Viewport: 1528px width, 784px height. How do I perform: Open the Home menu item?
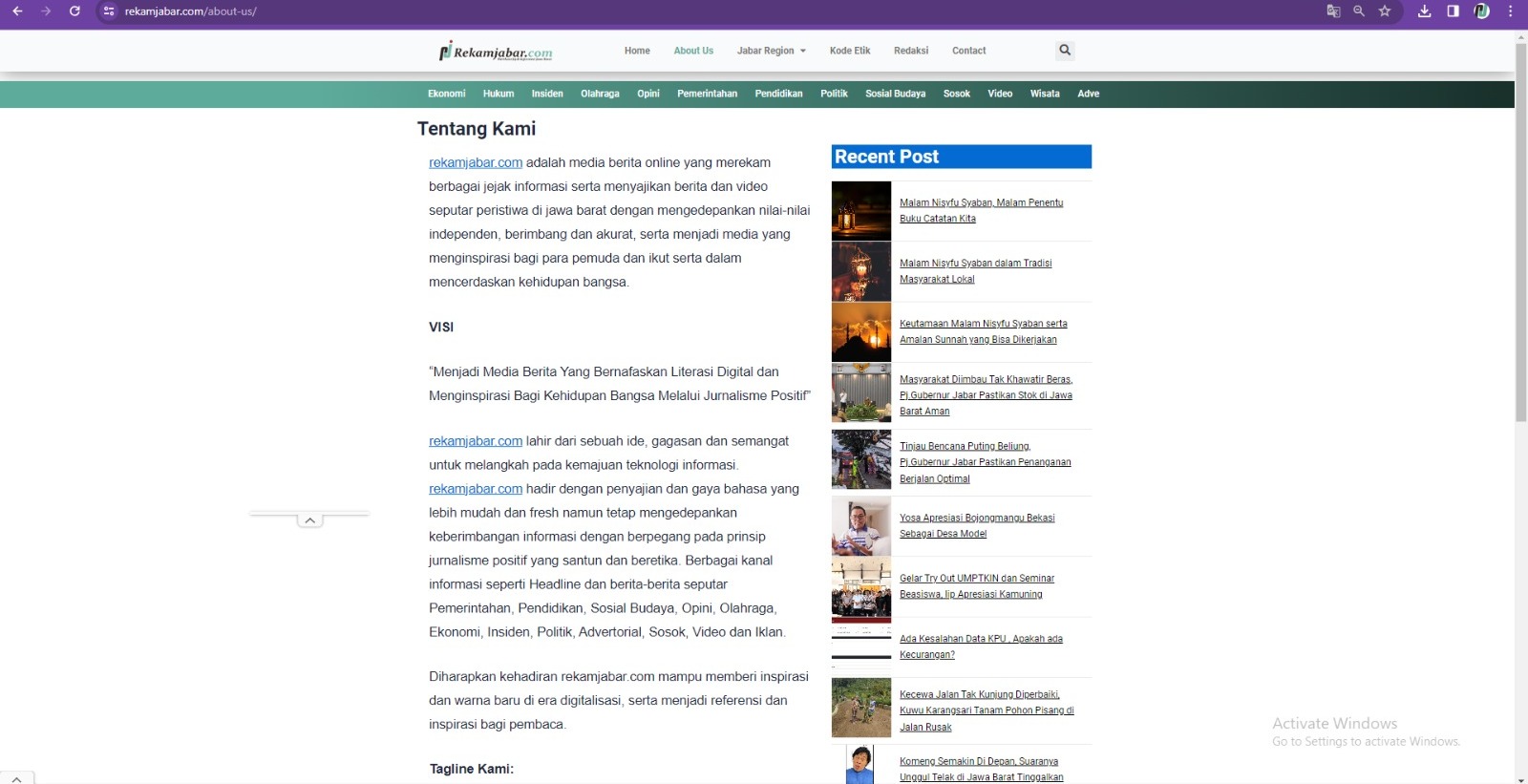point(637,51)
